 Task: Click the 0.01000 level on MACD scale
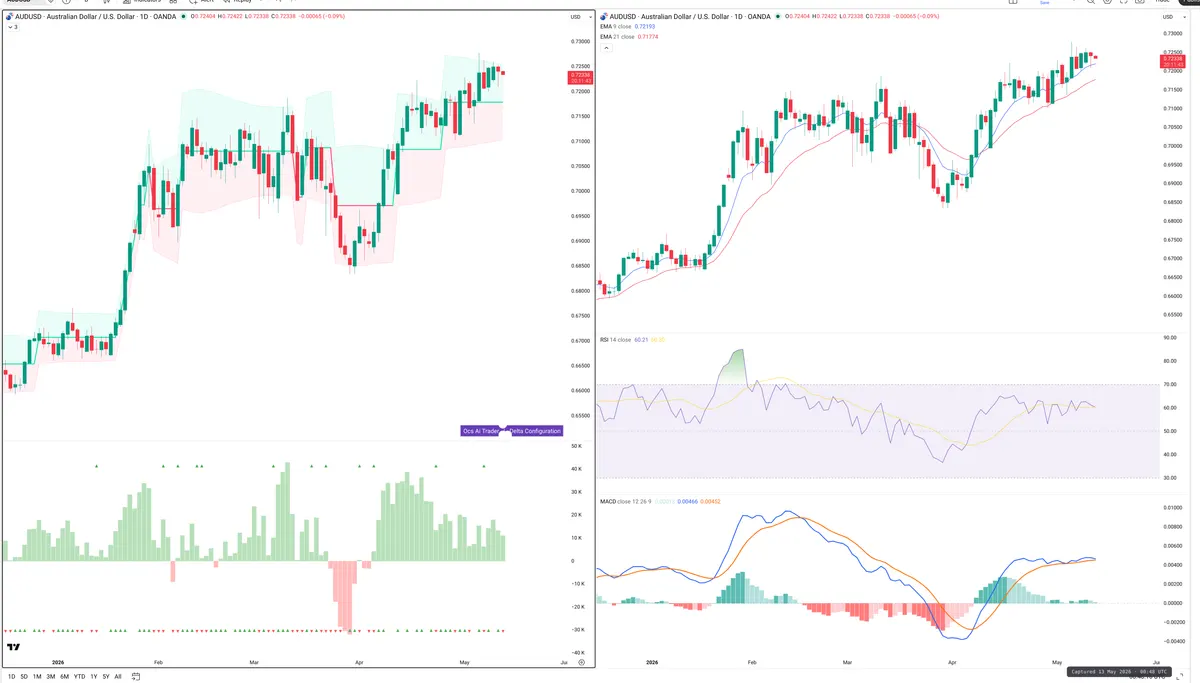pos(1171,508)
